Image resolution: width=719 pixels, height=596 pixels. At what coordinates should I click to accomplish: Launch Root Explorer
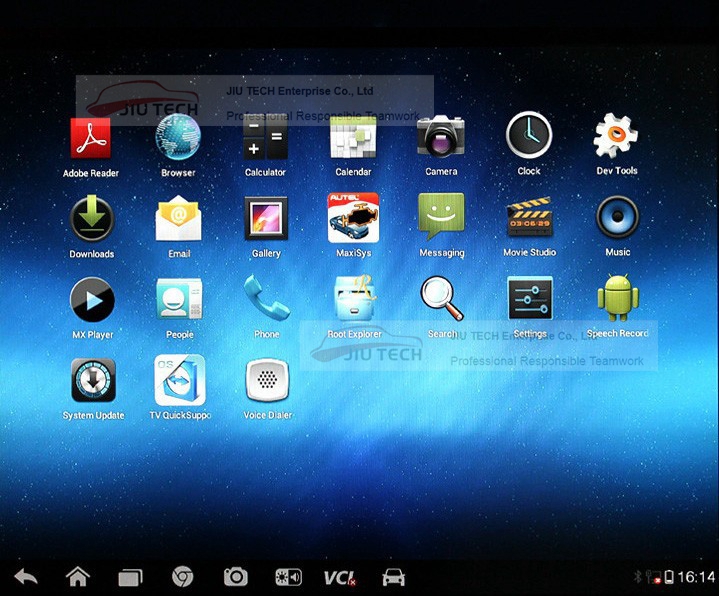tap(354, 298)
